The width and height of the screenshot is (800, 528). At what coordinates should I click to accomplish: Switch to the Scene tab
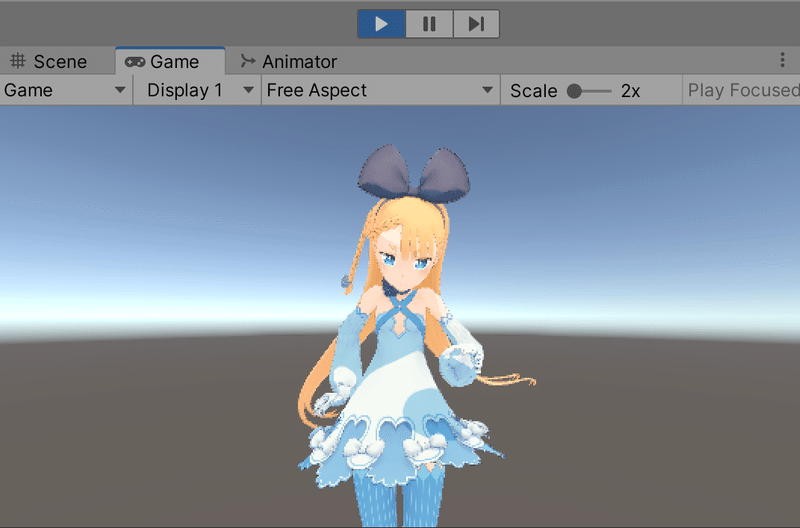(49, 62)
